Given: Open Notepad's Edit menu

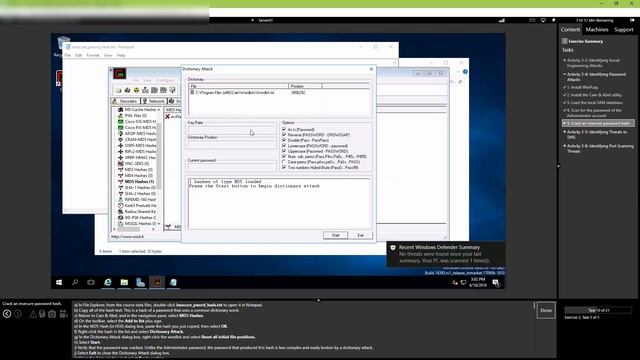Looking at the screenshot, I should (x=78, y=55).
